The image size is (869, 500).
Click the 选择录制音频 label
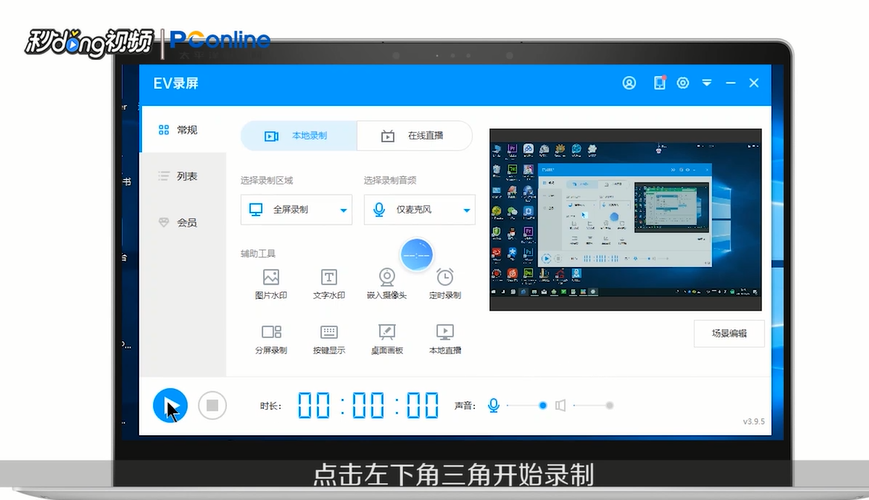click(390, 180)
